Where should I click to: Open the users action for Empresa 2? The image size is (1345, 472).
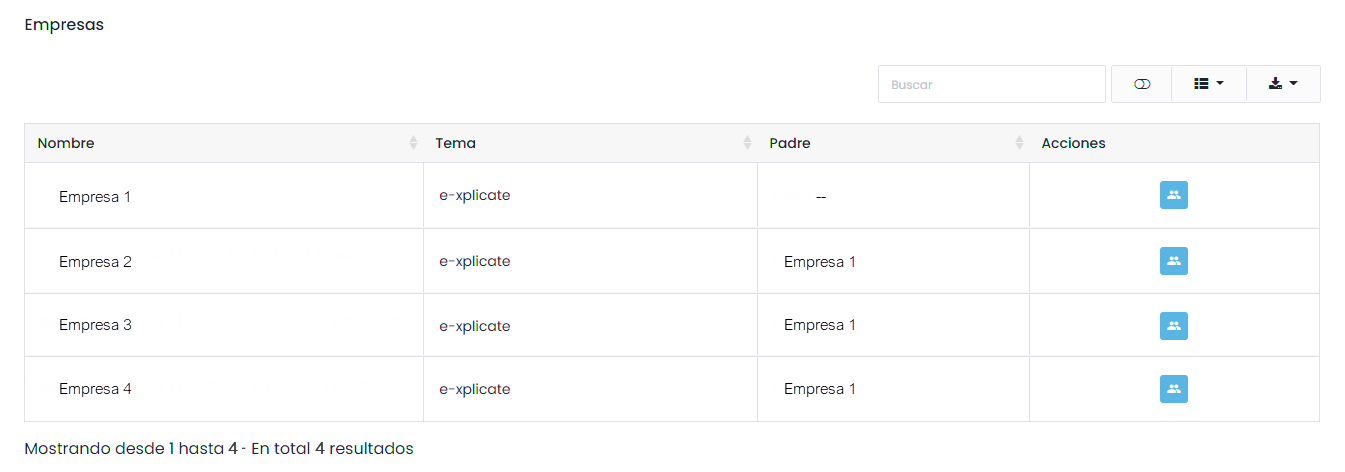1173,261
